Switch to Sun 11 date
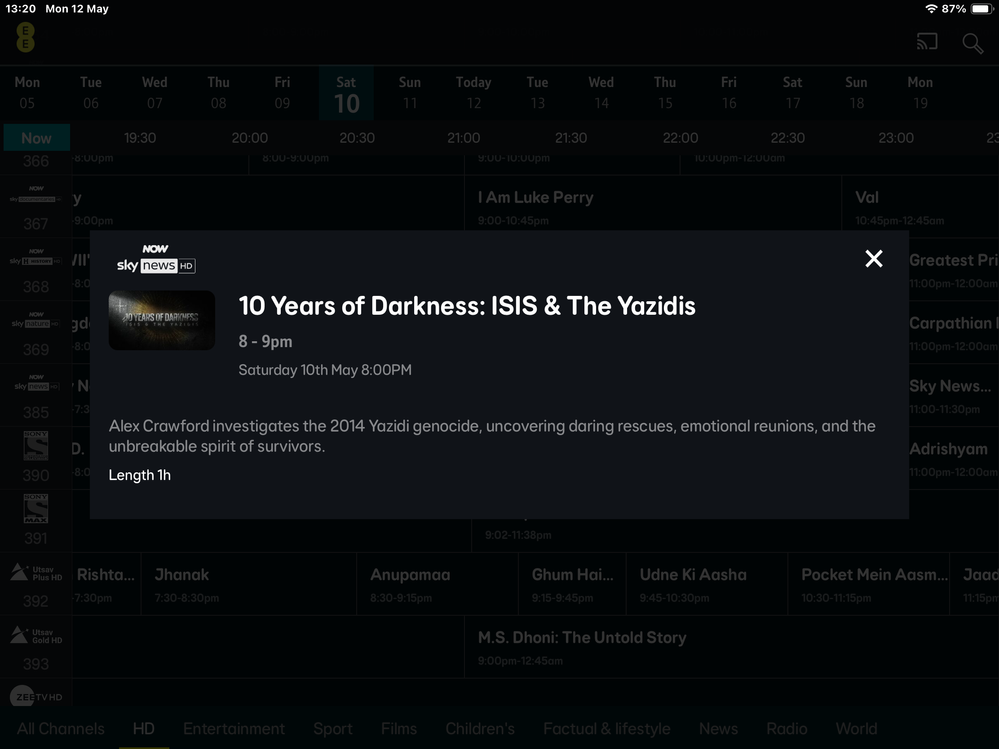The image size is (999, 749). [x=410, y=92]
